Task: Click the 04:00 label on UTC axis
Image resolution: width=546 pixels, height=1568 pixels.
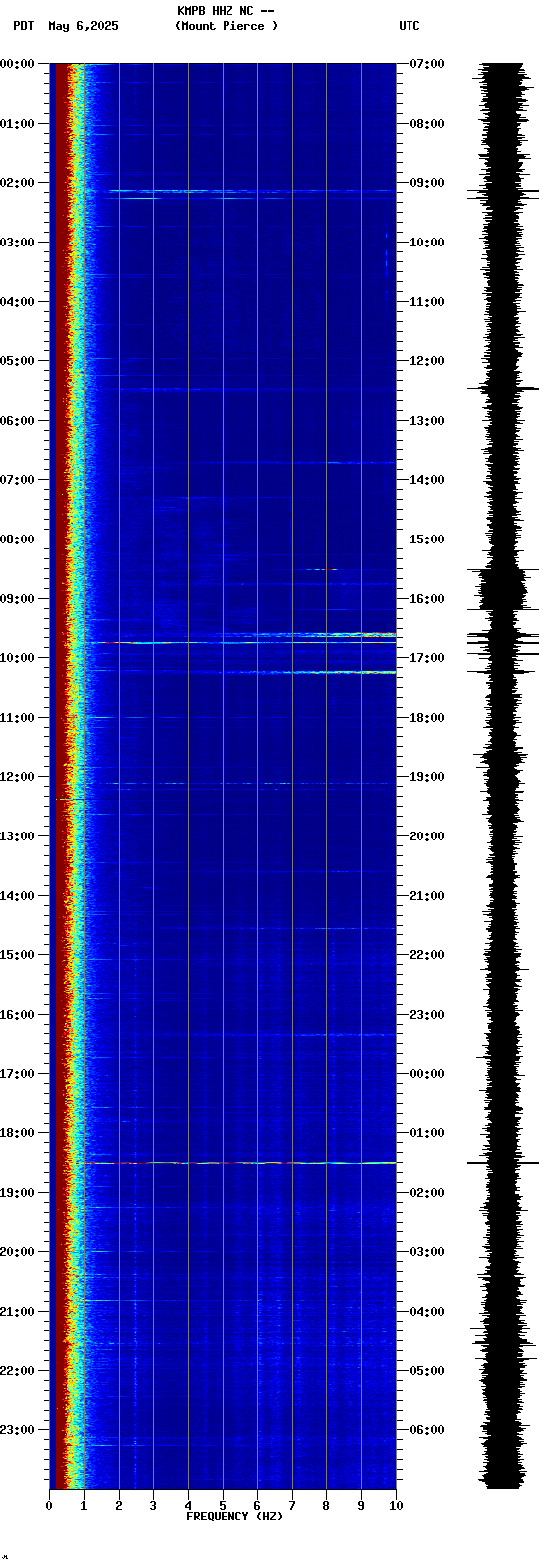Action: tap(427, 1312)
